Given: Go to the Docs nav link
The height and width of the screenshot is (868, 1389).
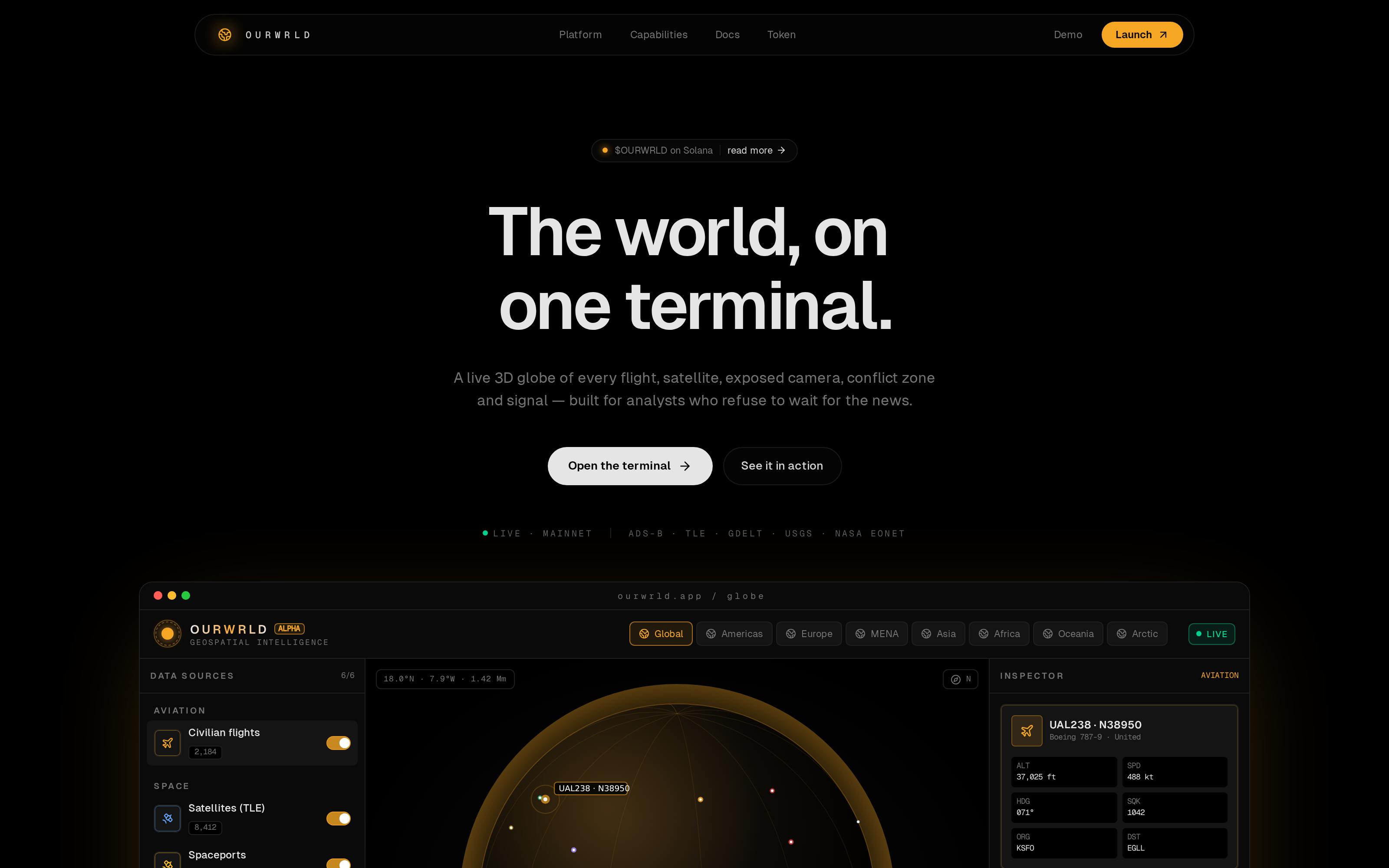Looking at the screenshot, I should point(727,35).
